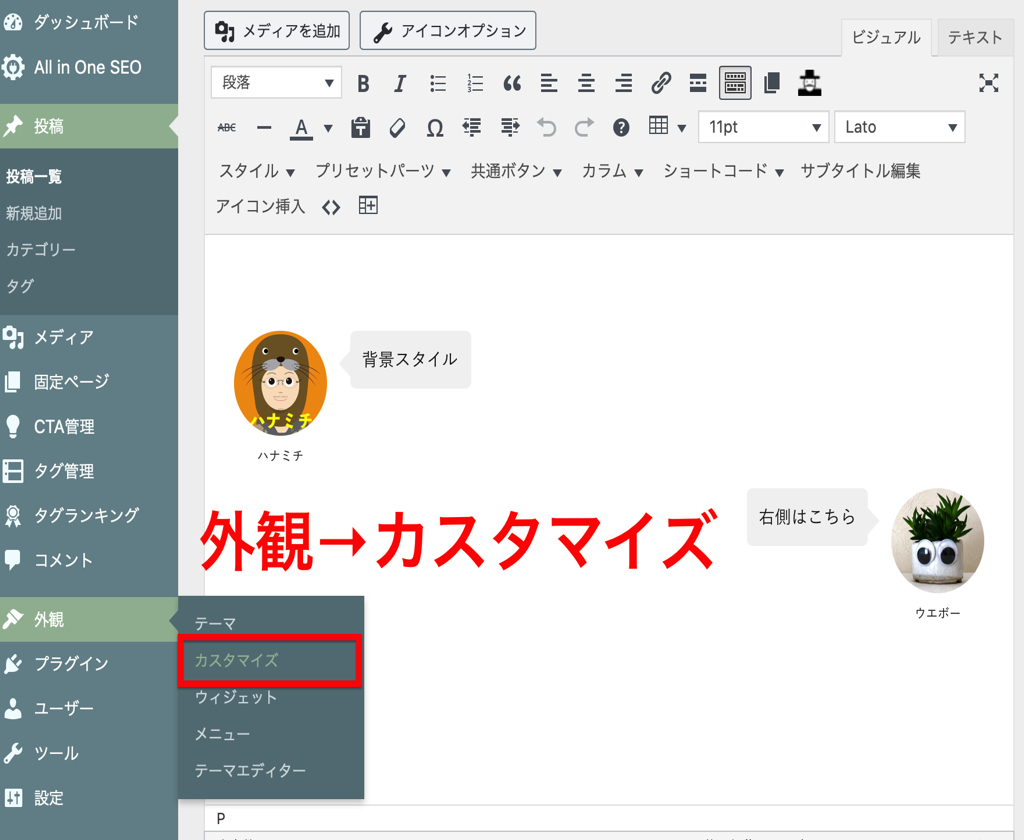1024x840 pixels.
Task: Click the insert link icon
Action: tap(661, 83)
